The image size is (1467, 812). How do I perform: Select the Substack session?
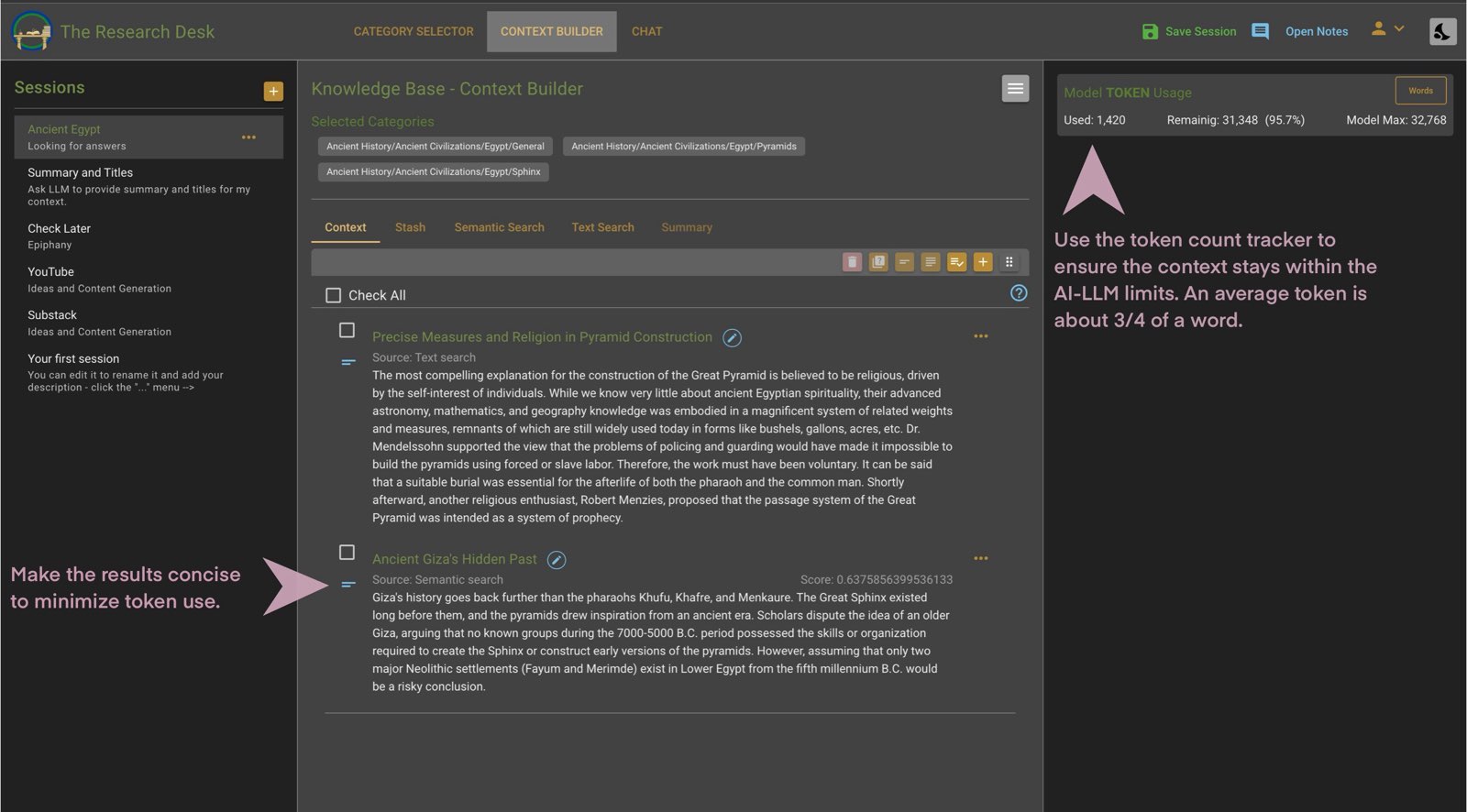click(149, 323)
